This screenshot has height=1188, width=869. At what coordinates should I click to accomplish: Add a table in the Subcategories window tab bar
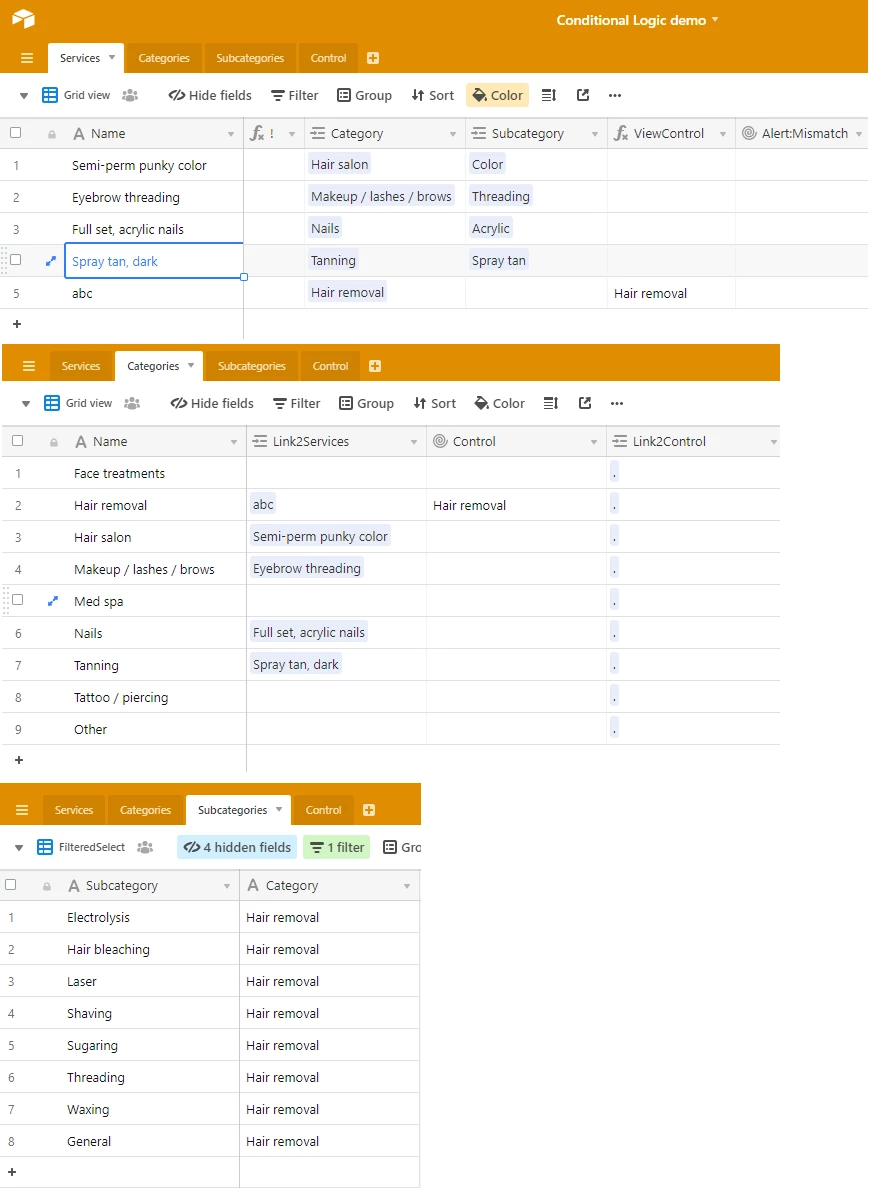pos(369,810)
